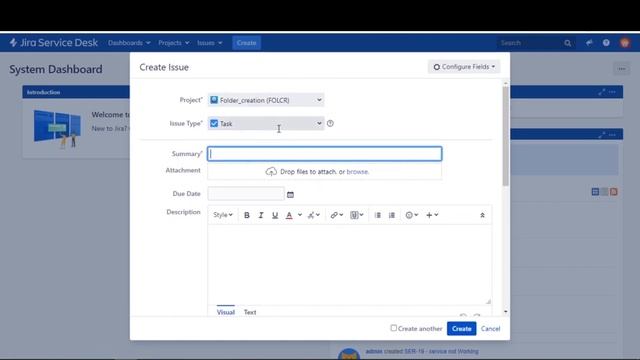Click the upload cloud icon in the Attachment area
Screen dimensions: 640x360
tap(271, 172)
